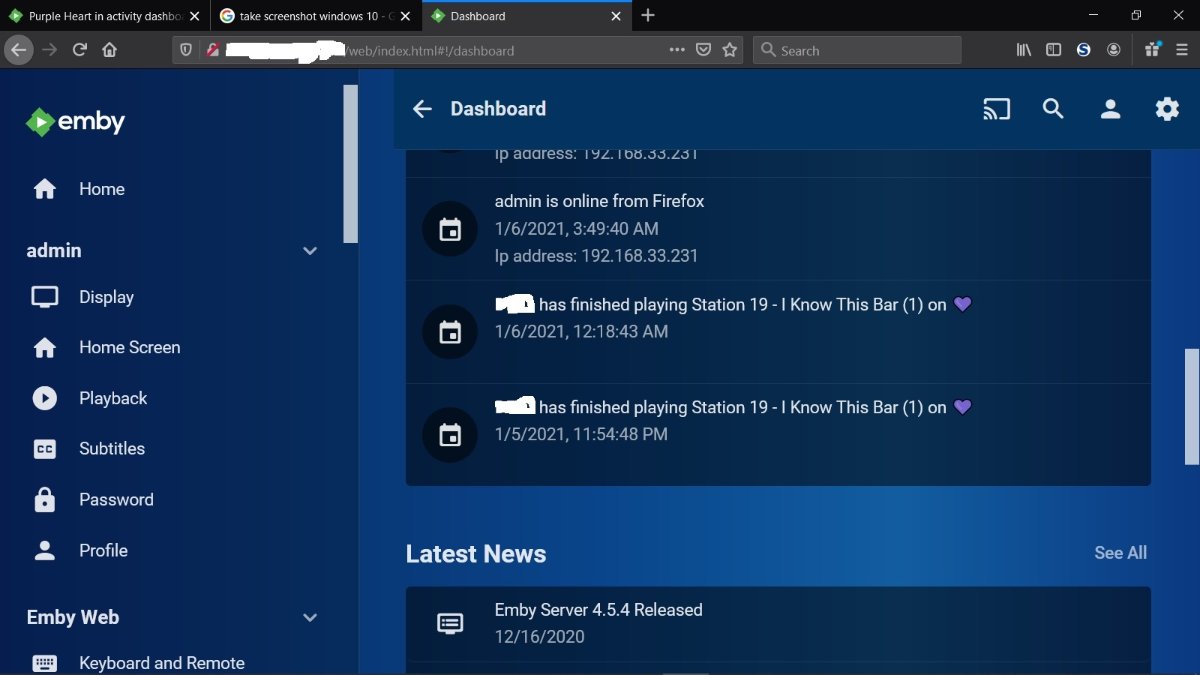Open the settings gear icon in header

(x=1167, y=109)
